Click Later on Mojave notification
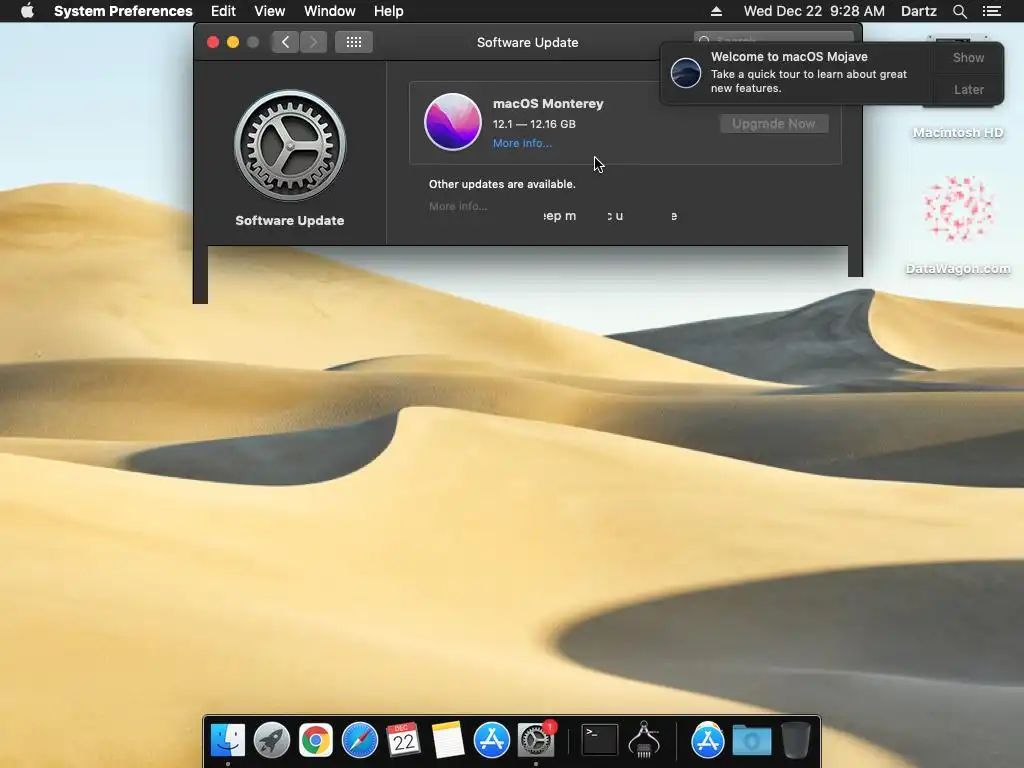 pyautogui.click(x=968, y=89)
